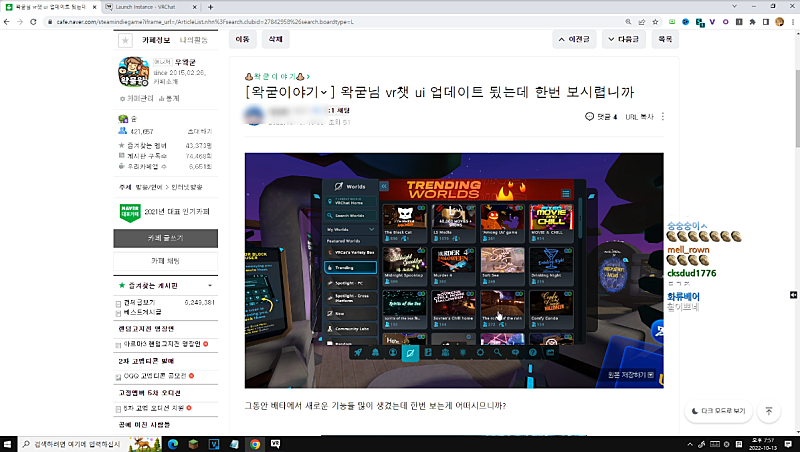Screen dimensions: 800x452
Task: Open the article three-dot options menu
Action: tap(663, 117)
